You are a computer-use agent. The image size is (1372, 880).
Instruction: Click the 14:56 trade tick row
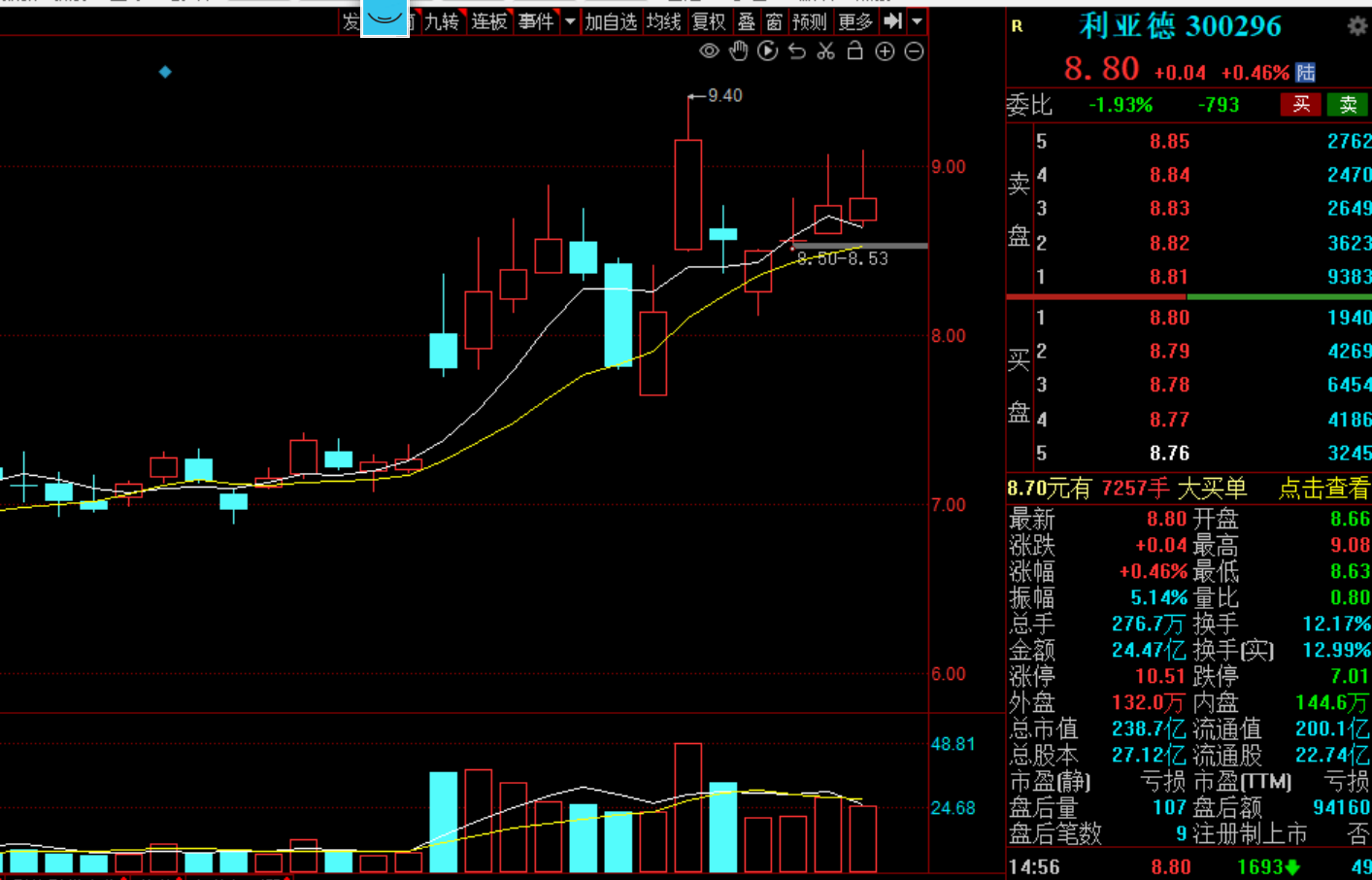click(1189, 866)
